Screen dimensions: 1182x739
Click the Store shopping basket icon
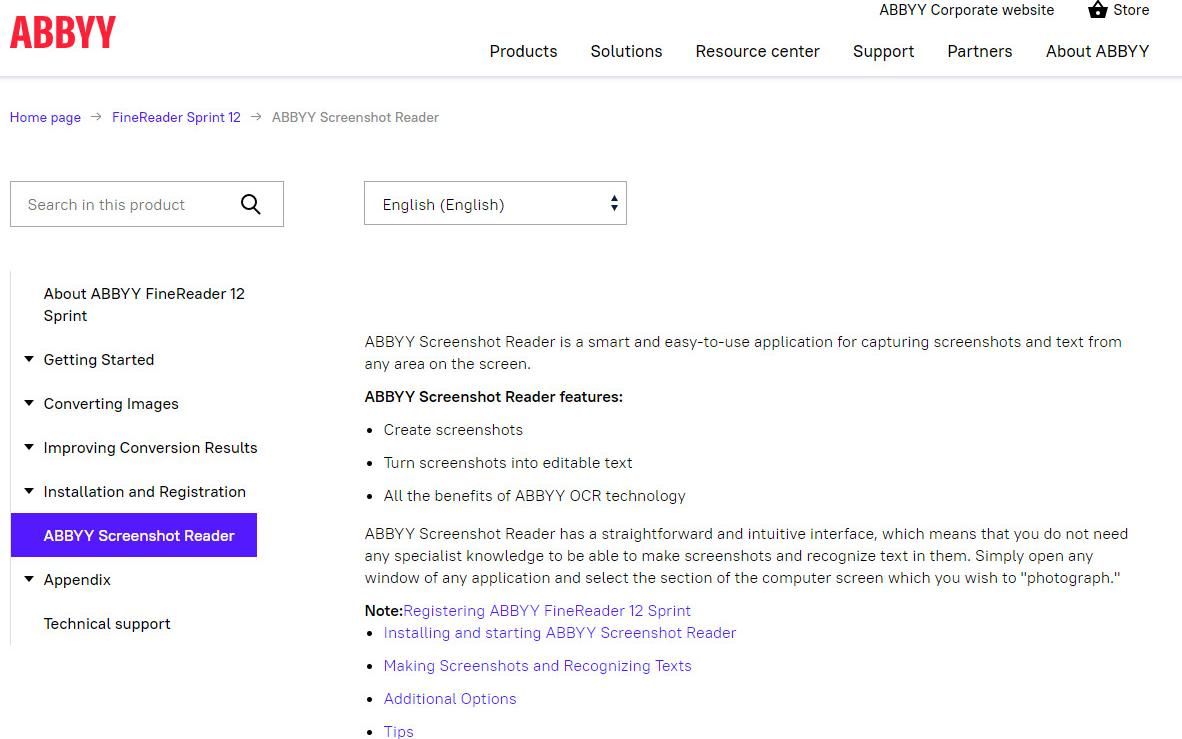[x=1098, y=10]
